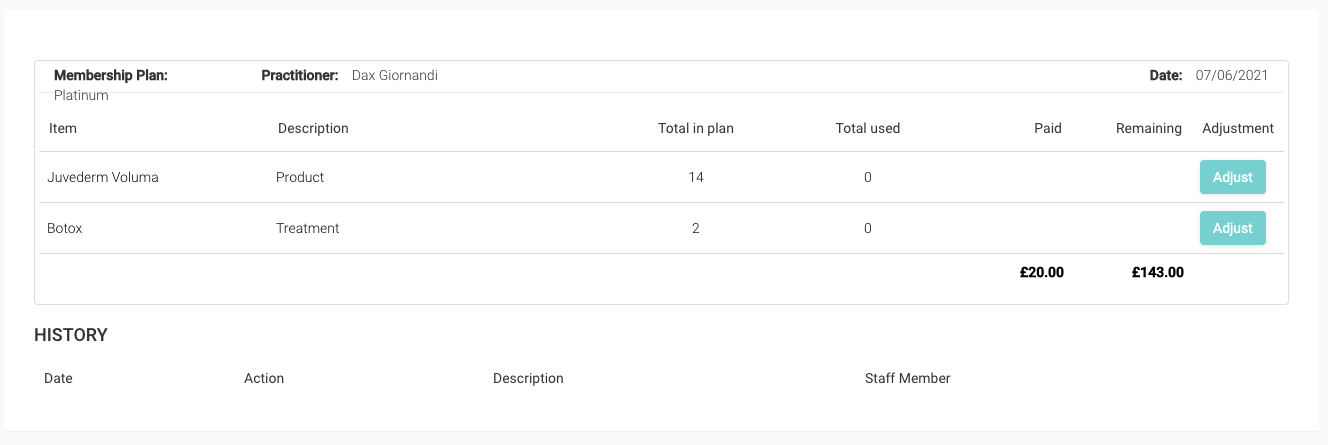The height and width of the screenshot is (445, 1328).
Task: Click the £20.00 paid total
Action: 1042,272
